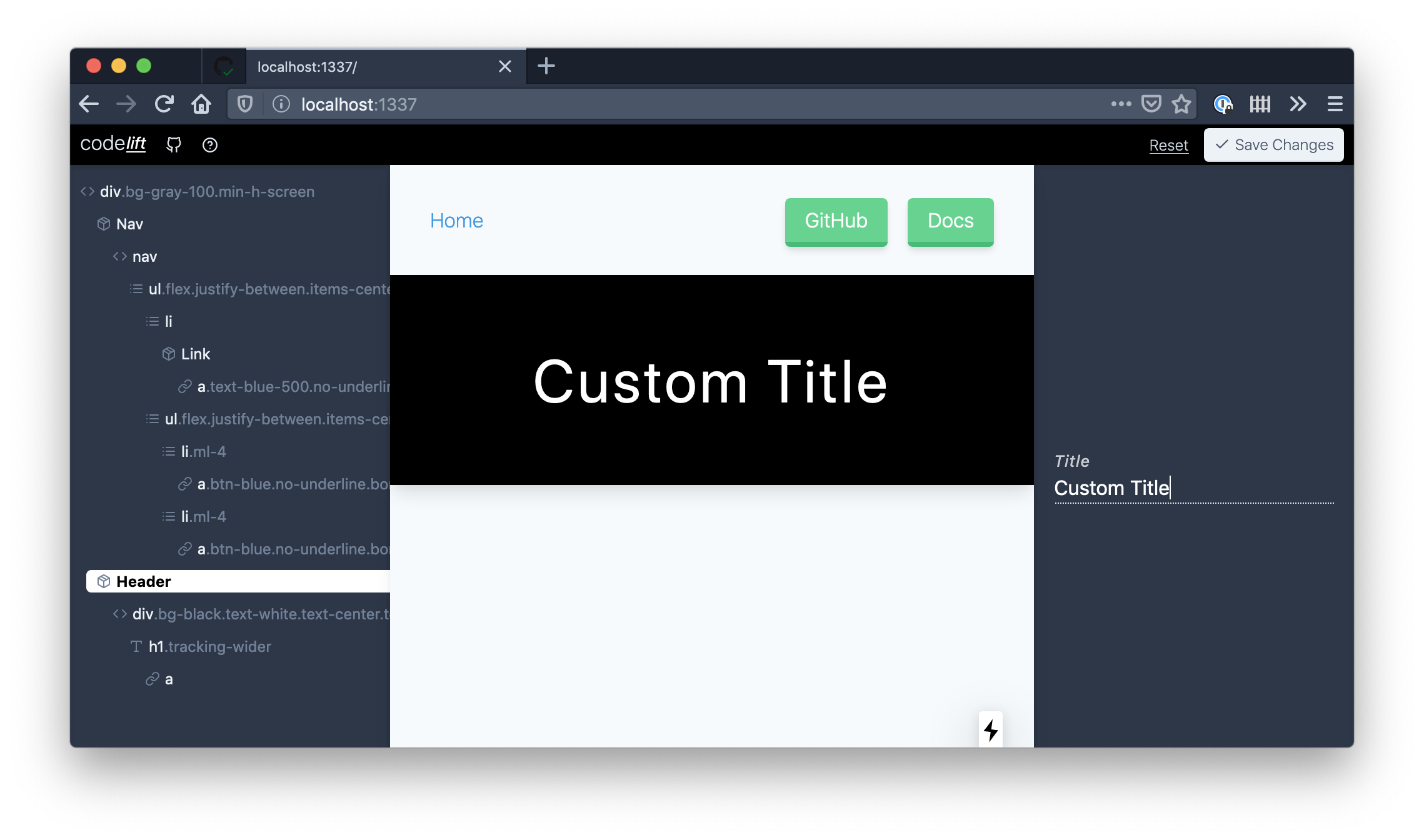
Task: Select the second li.ml-4 tree row
Action: coord(194,516)
